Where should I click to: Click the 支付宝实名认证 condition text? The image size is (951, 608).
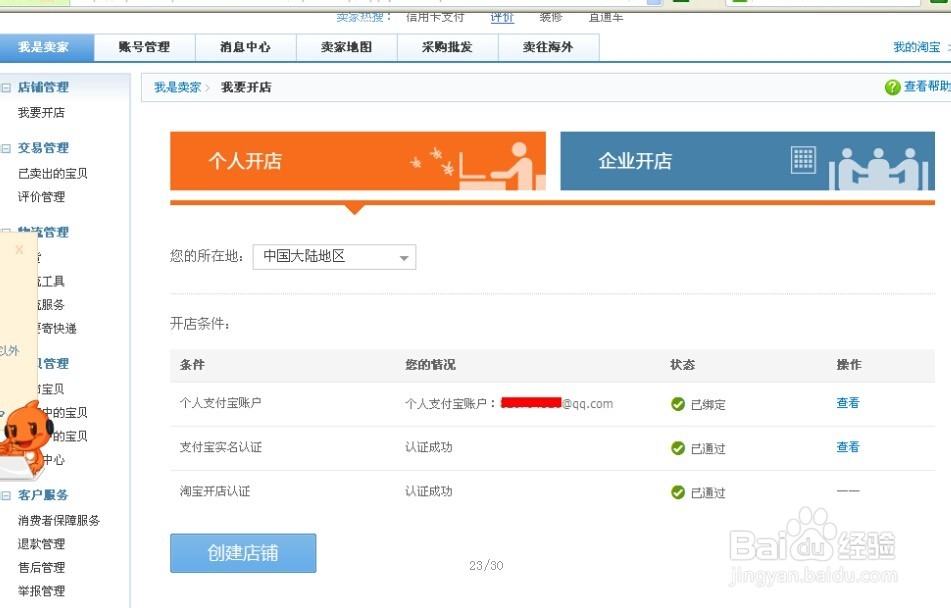coord(221,447)
